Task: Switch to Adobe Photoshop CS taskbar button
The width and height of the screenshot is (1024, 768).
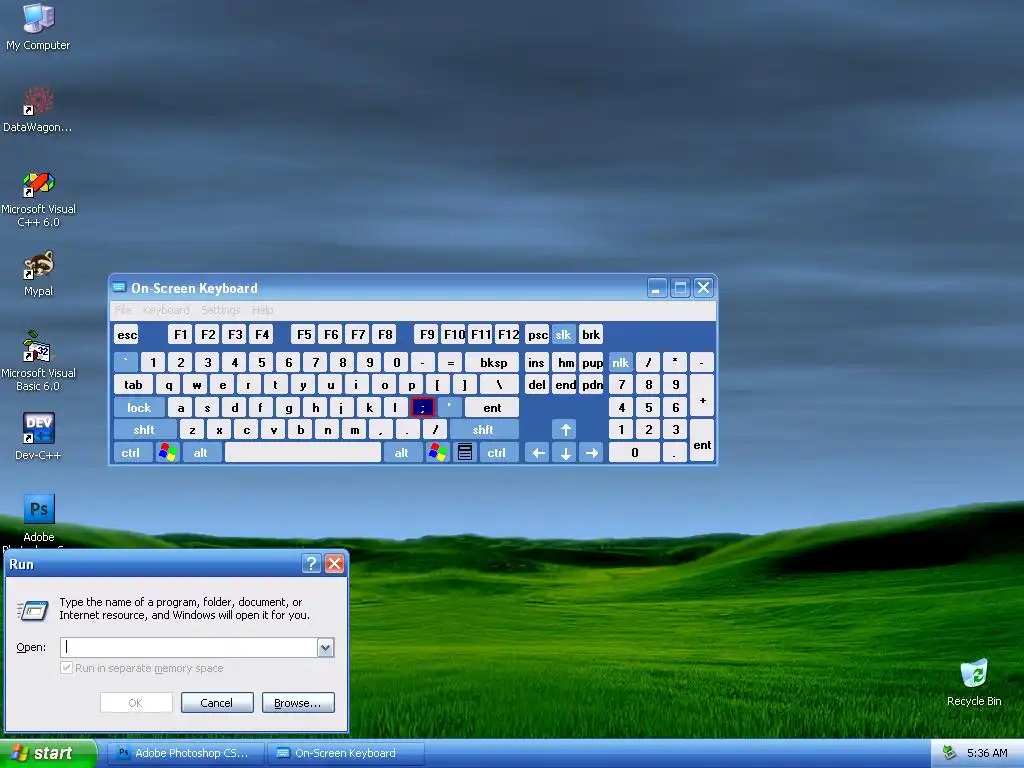Action: (185, 753)
